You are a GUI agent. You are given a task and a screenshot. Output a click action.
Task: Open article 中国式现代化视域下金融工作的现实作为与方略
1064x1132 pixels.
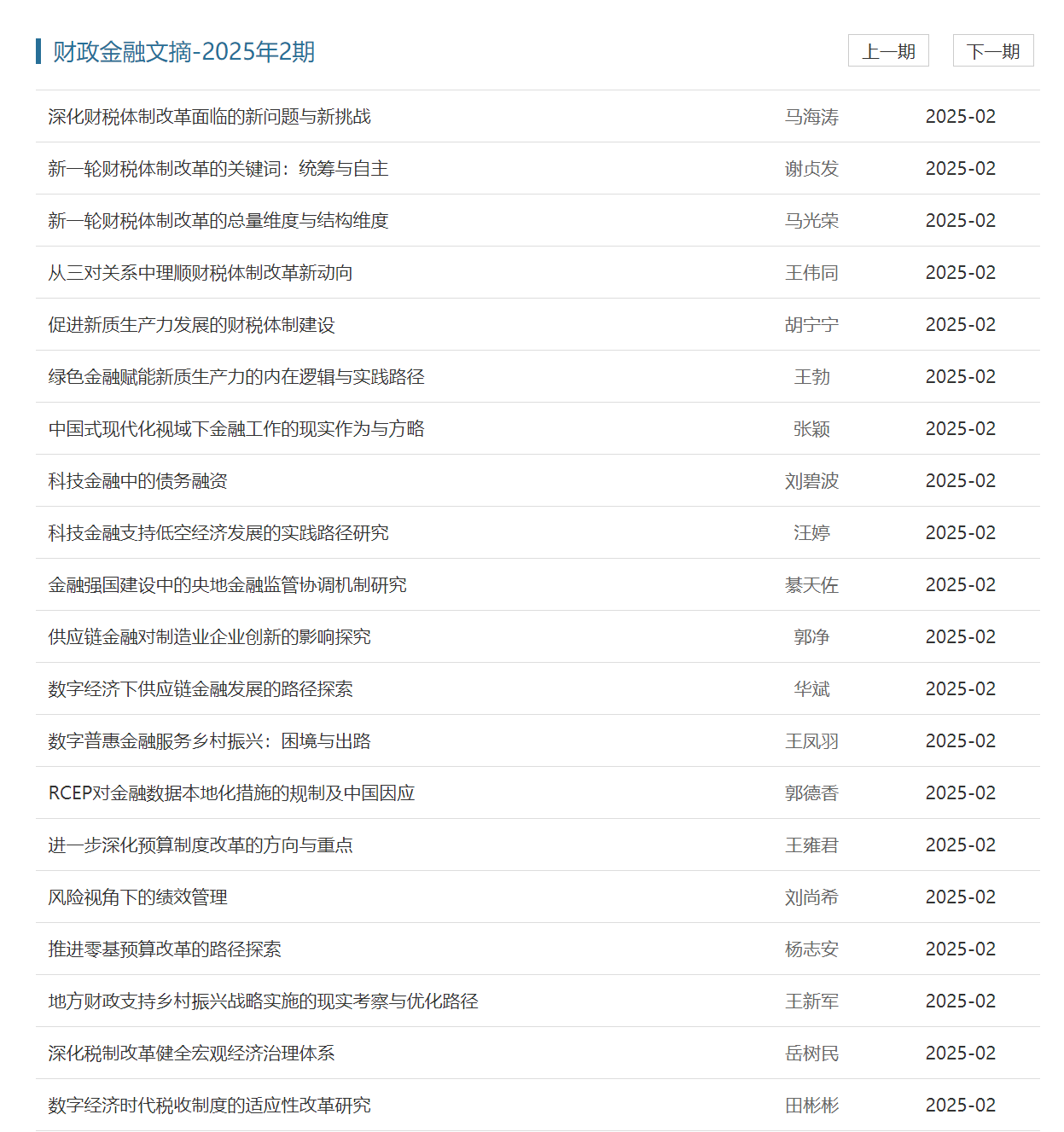[235, 429]
